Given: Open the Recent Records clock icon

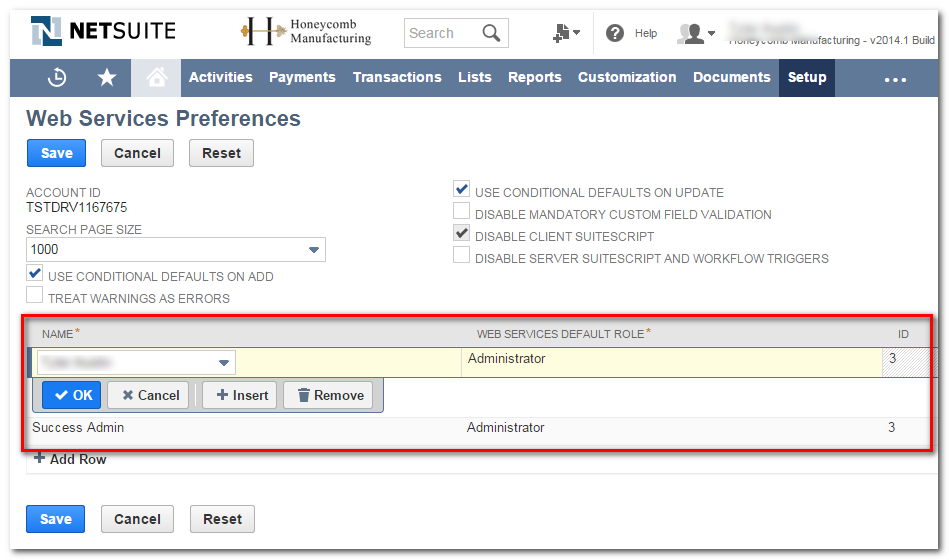Looking at the screenshot, I should click(57, 77).
